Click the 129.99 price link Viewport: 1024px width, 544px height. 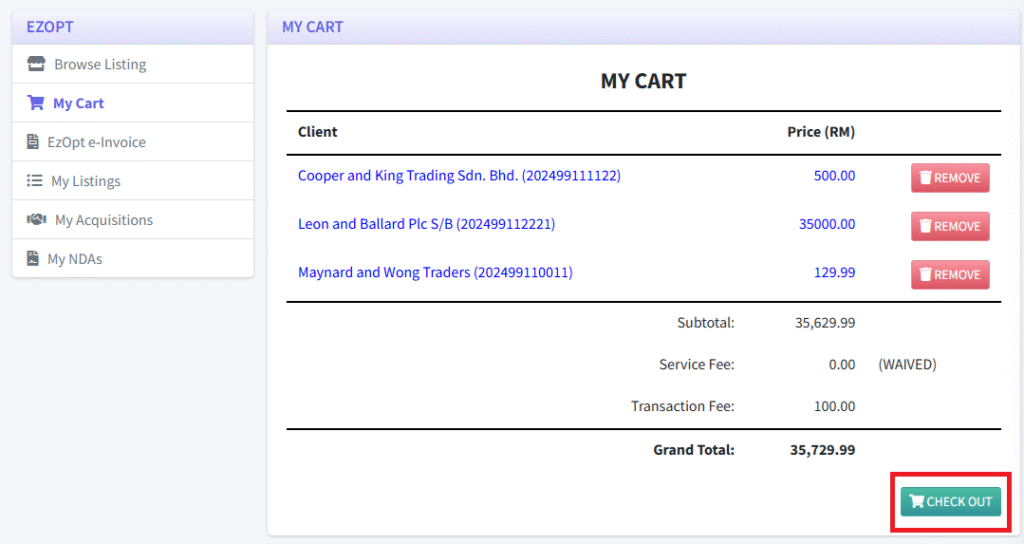(835, 272)
